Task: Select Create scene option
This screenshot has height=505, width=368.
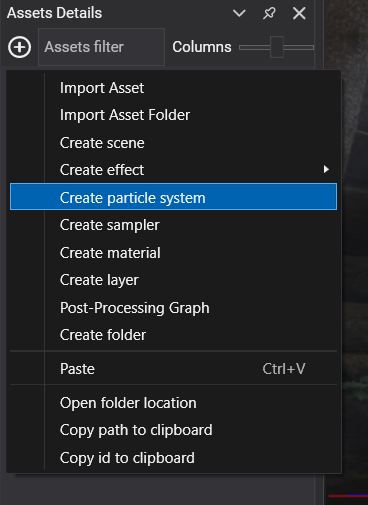Action: tap(173, 143)
